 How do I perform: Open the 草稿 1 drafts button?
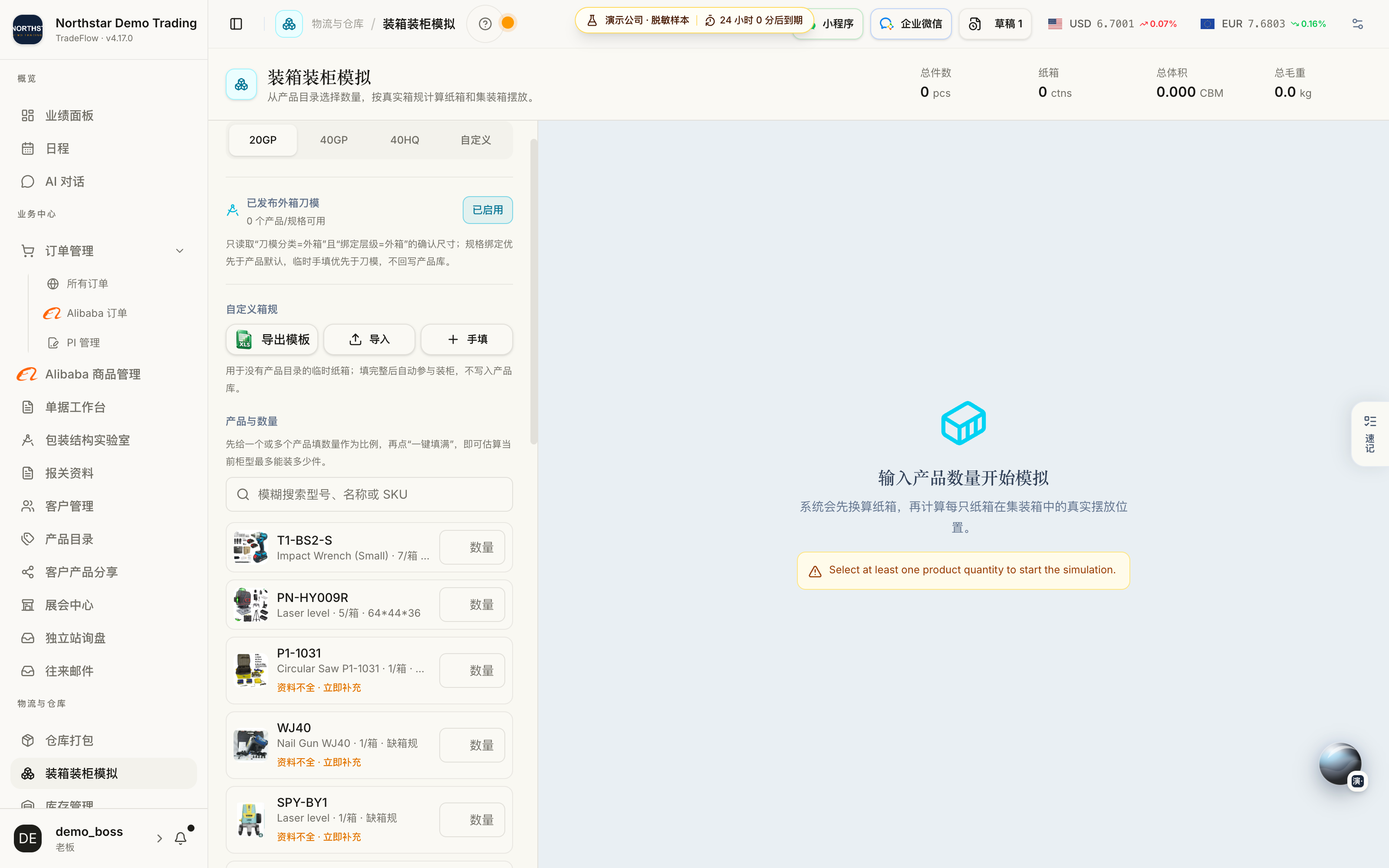click(995, 23)
